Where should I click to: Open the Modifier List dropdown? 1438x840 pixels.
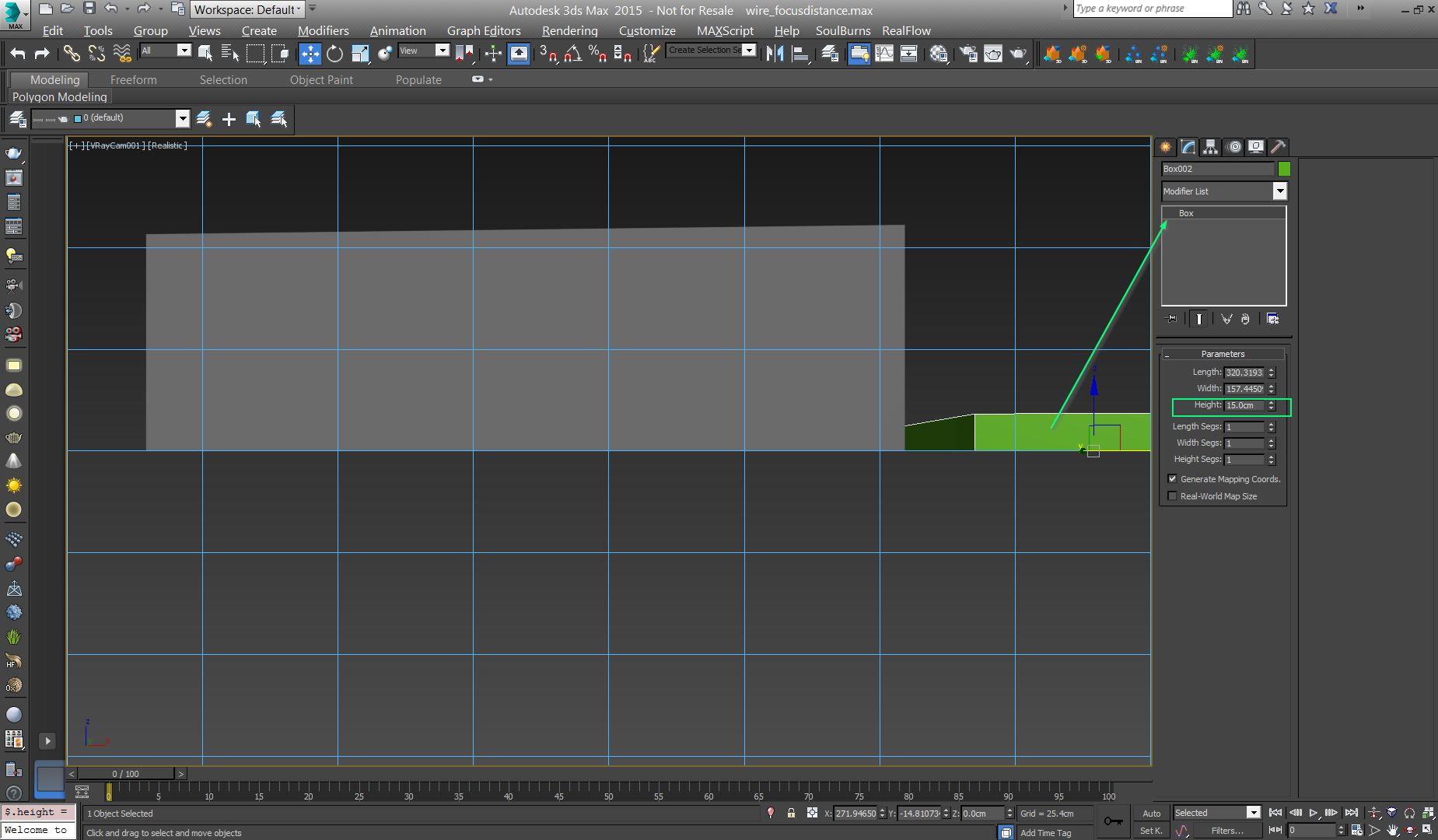(1224, 191)
